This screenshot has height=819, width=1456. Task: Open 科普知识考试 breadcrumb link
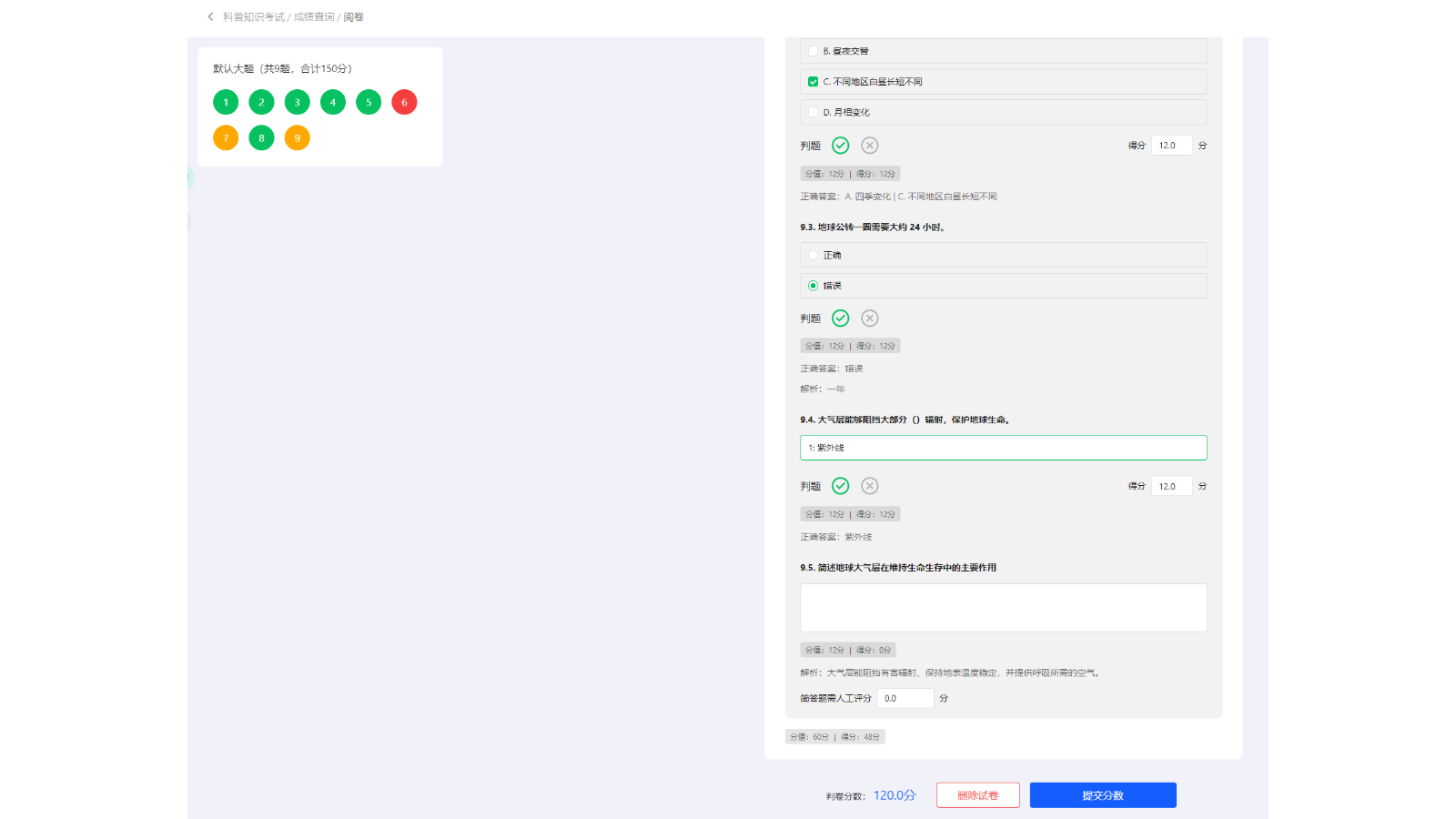pyautogui.click(x=253, y=17)
